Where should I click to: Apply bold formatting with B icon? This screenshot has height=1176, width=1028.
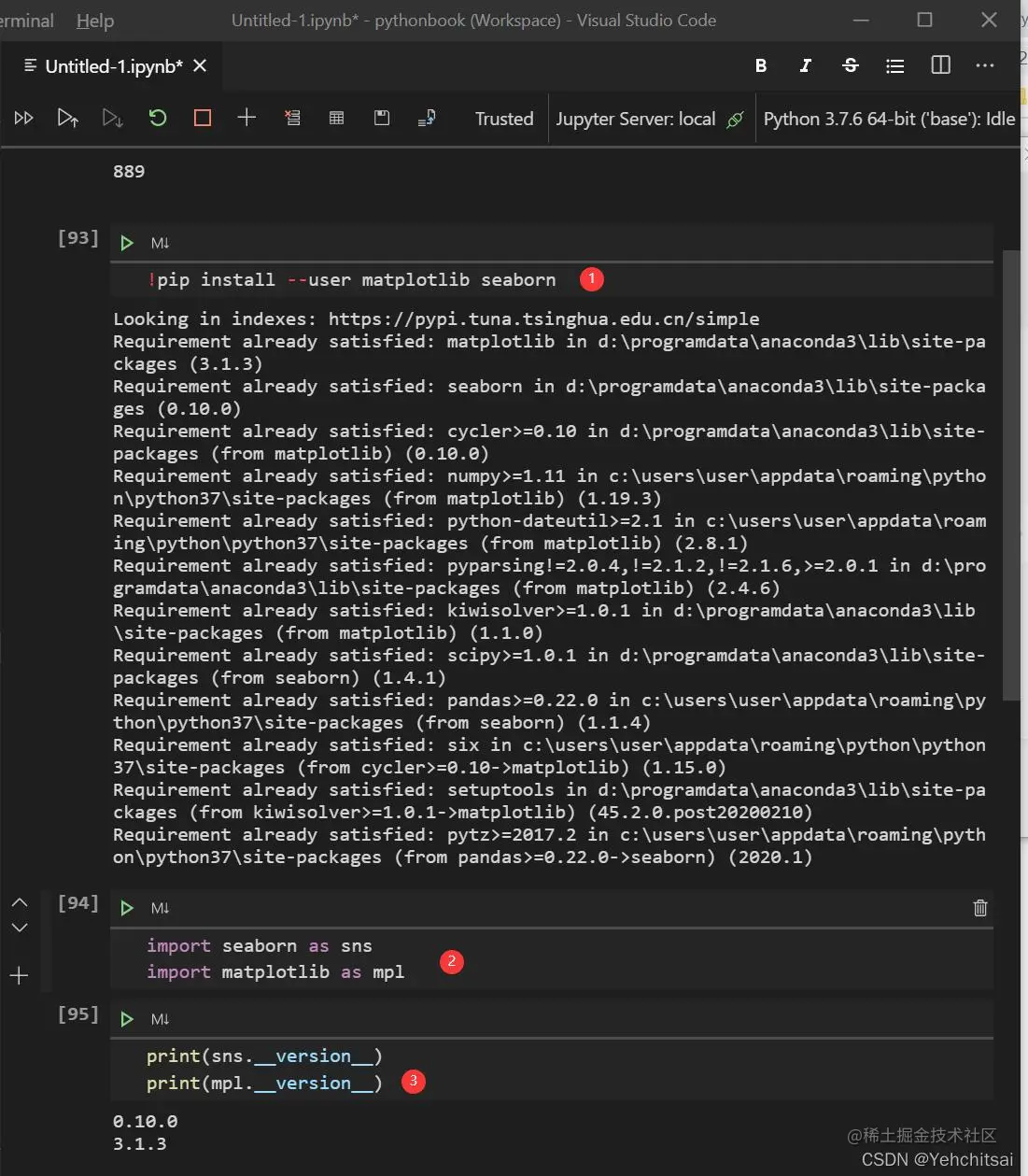[x=761, y=65]
